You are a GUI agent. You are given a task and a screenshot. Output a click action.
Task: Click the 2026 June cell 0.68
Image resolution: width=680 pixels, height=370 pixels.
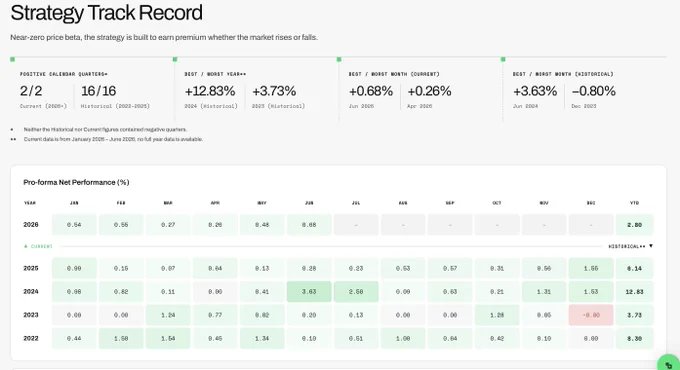[x=309, y=225]
